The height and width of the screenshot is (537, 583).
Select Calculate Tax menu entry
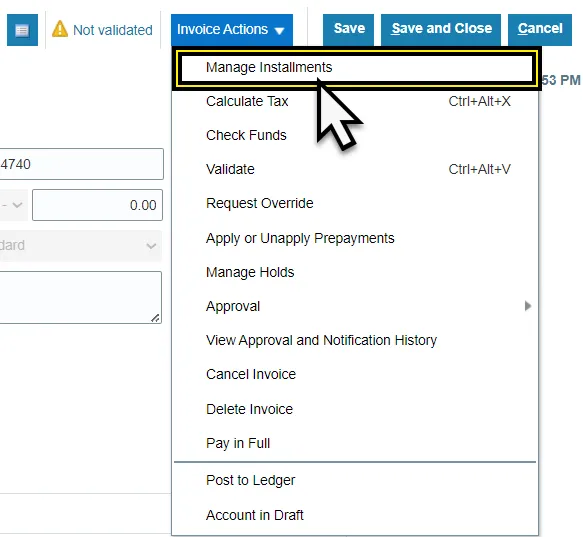355,101
